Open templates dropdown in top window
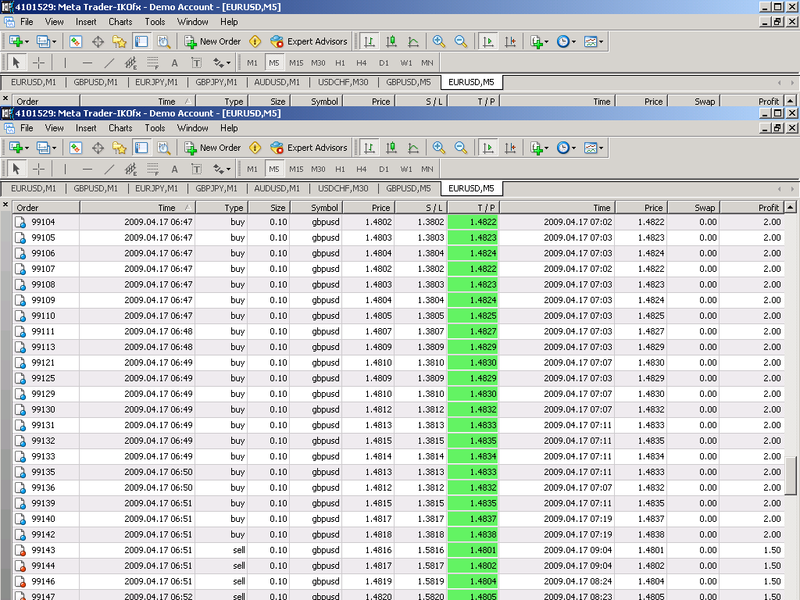This screenshot has height=600, width=800. (593, 42)
